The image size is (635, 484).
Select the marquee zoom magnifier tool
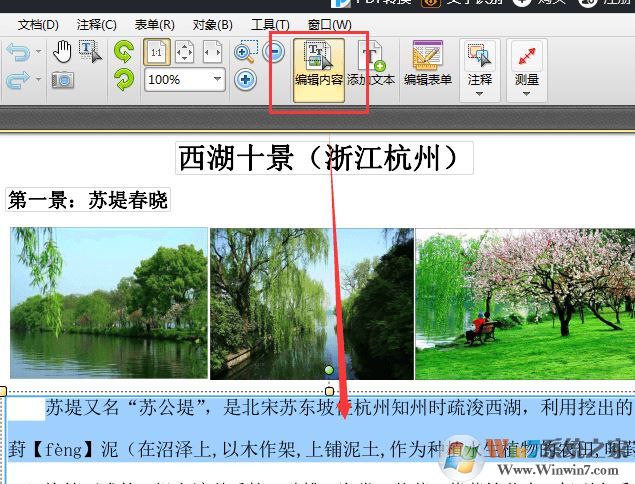[x=246, y=51]
